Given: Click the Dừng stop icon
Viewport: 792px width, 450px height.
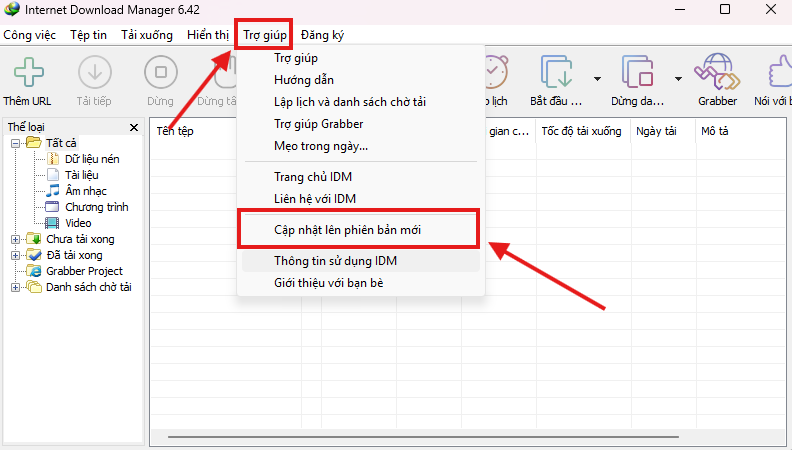Looking at the screenshot, I should tap(161, 72).
